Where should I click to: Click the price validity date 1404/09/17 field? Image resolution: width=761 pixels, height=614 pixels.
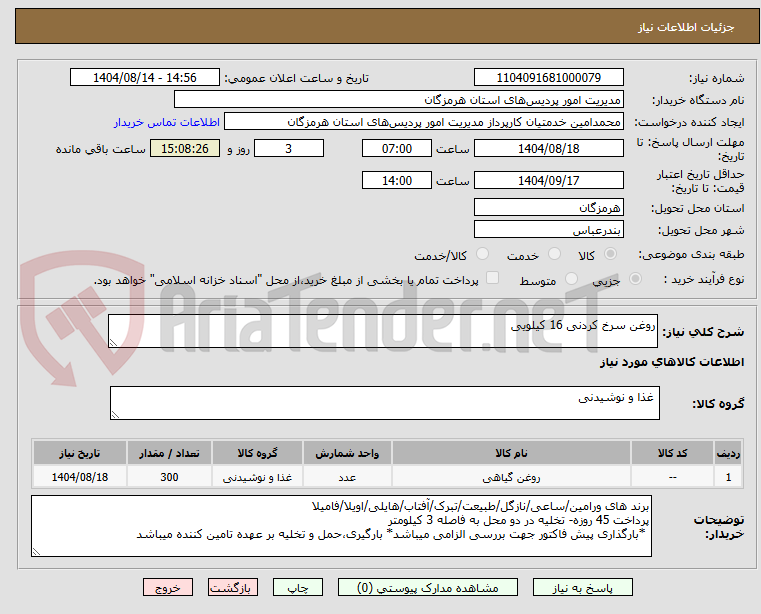tap(548, 180)
